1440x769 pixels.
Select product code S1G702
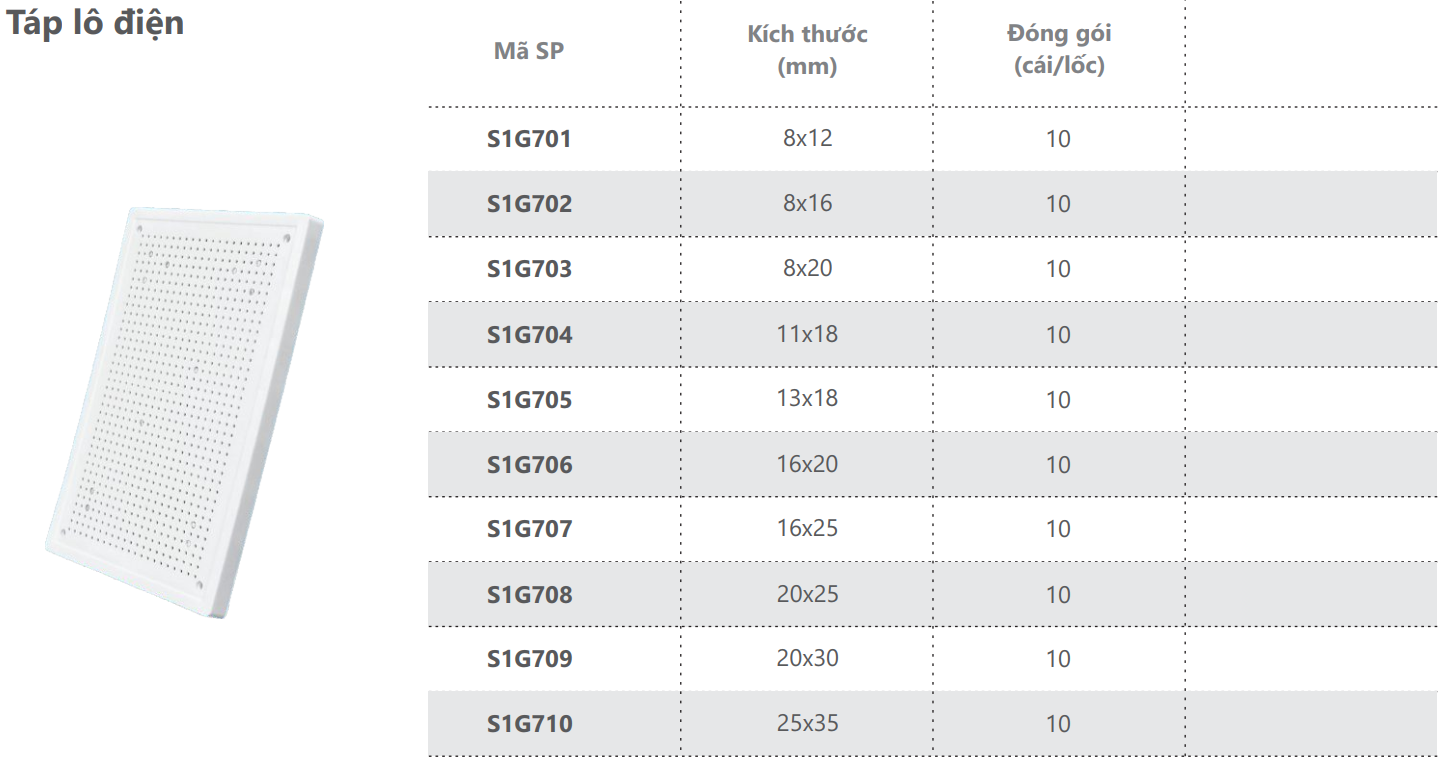529,204
